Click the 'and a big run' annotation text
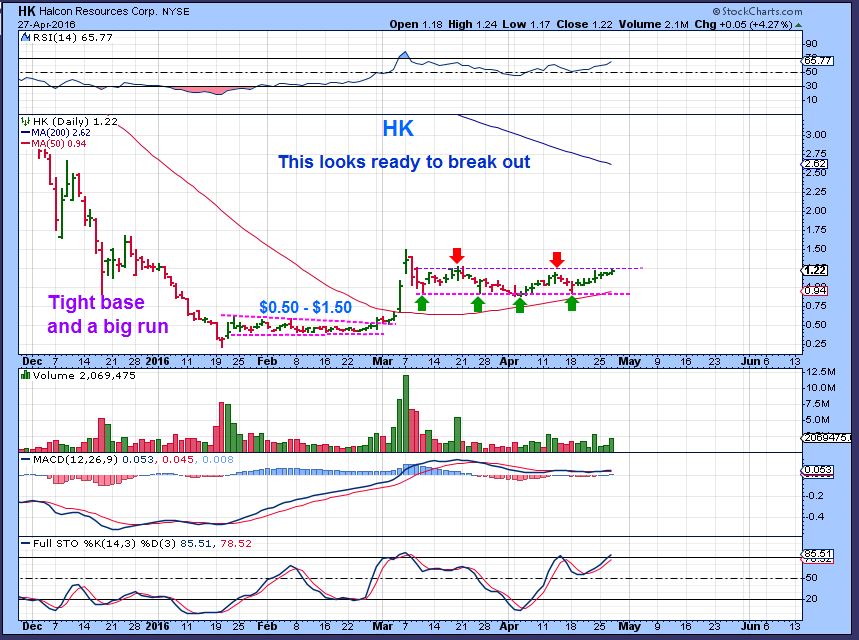Image resolution: width=859 pixels, height=640 pixels. [108, 326]
